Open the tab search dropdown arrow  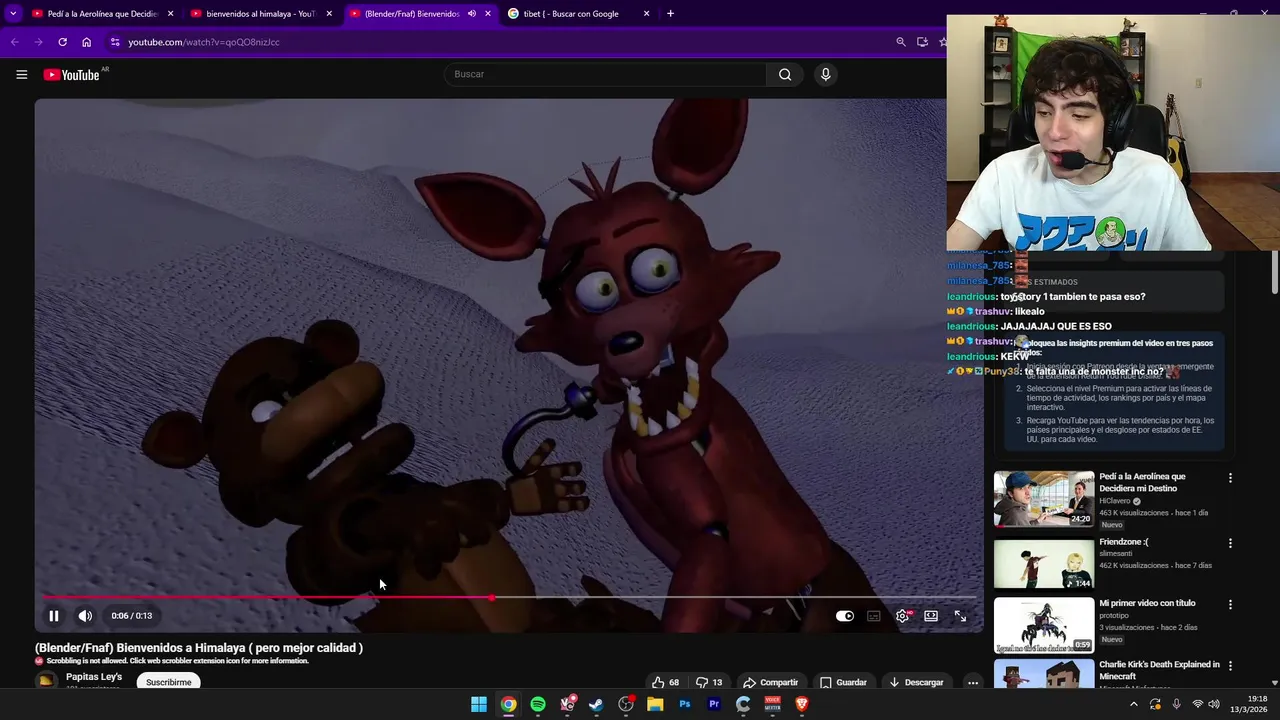(x=13, y=14)
